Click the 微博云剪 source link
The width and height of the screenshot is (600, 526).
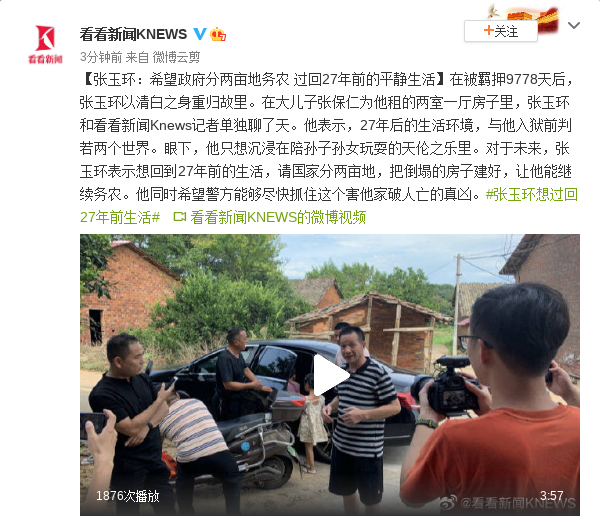click(x=176, y=57)
